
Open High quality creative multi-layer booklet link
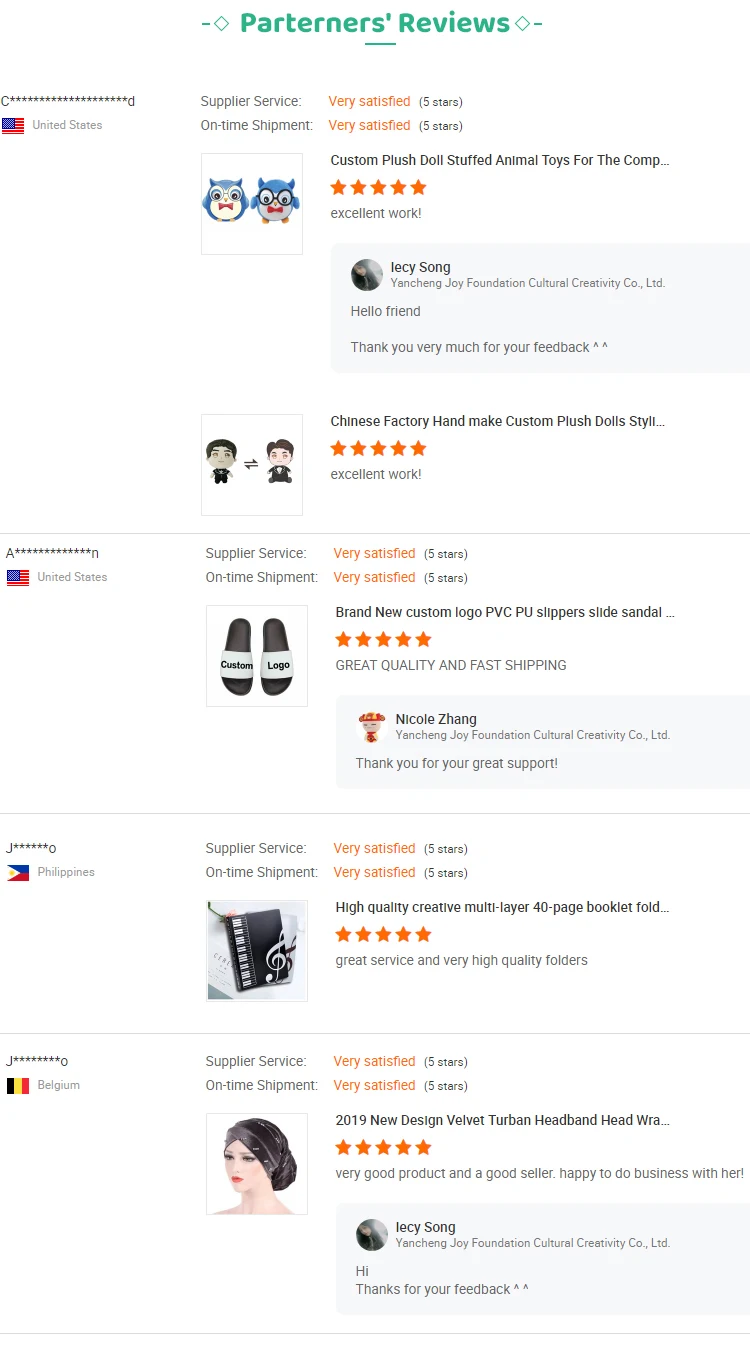click(x=503, y=907)
